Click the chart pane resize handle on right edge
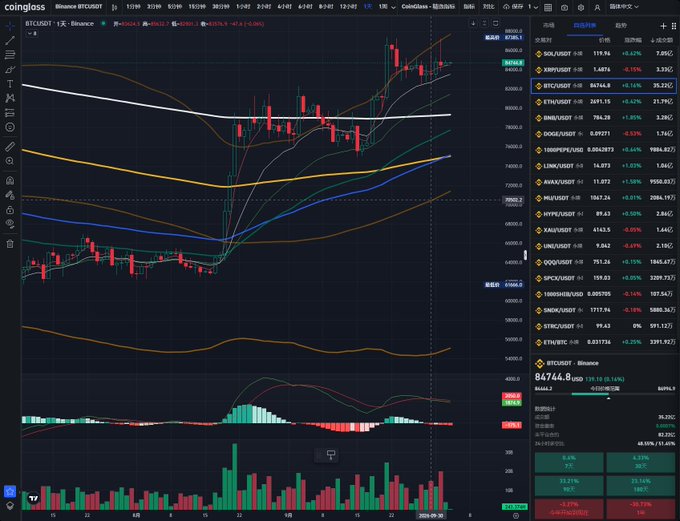Screen dimensions: 680x521 coord(525,255)
